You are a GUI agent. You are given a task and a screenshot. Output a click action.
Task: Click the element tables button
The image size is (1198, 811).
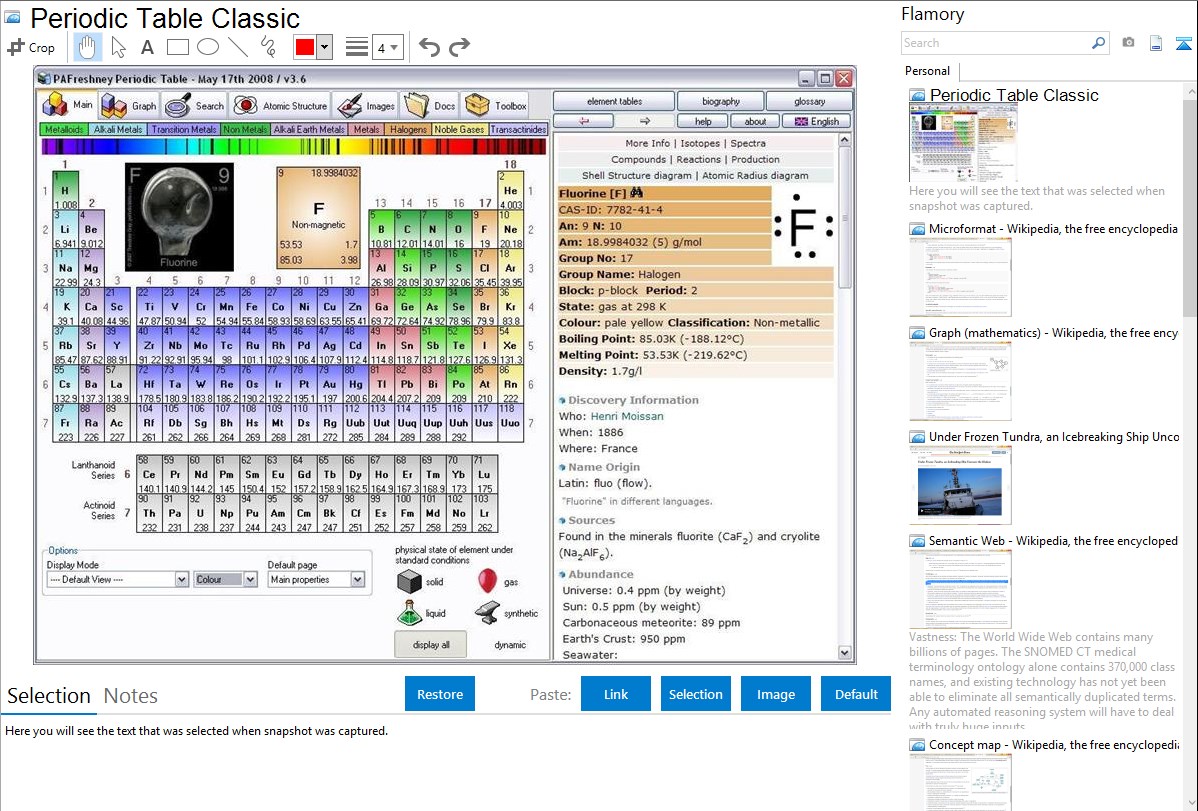(x=614, y=102)
